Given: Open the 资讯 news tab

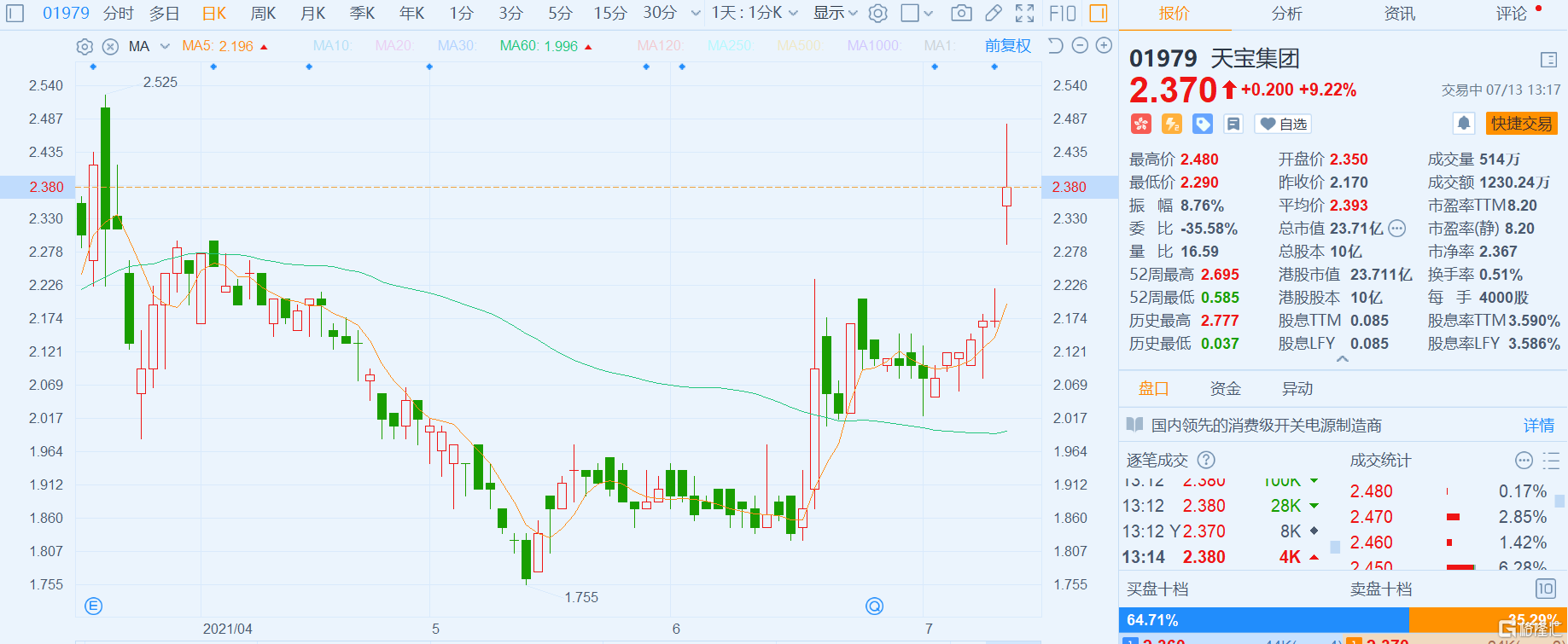Looking at the screenshot, I should tap(1400, 14).
